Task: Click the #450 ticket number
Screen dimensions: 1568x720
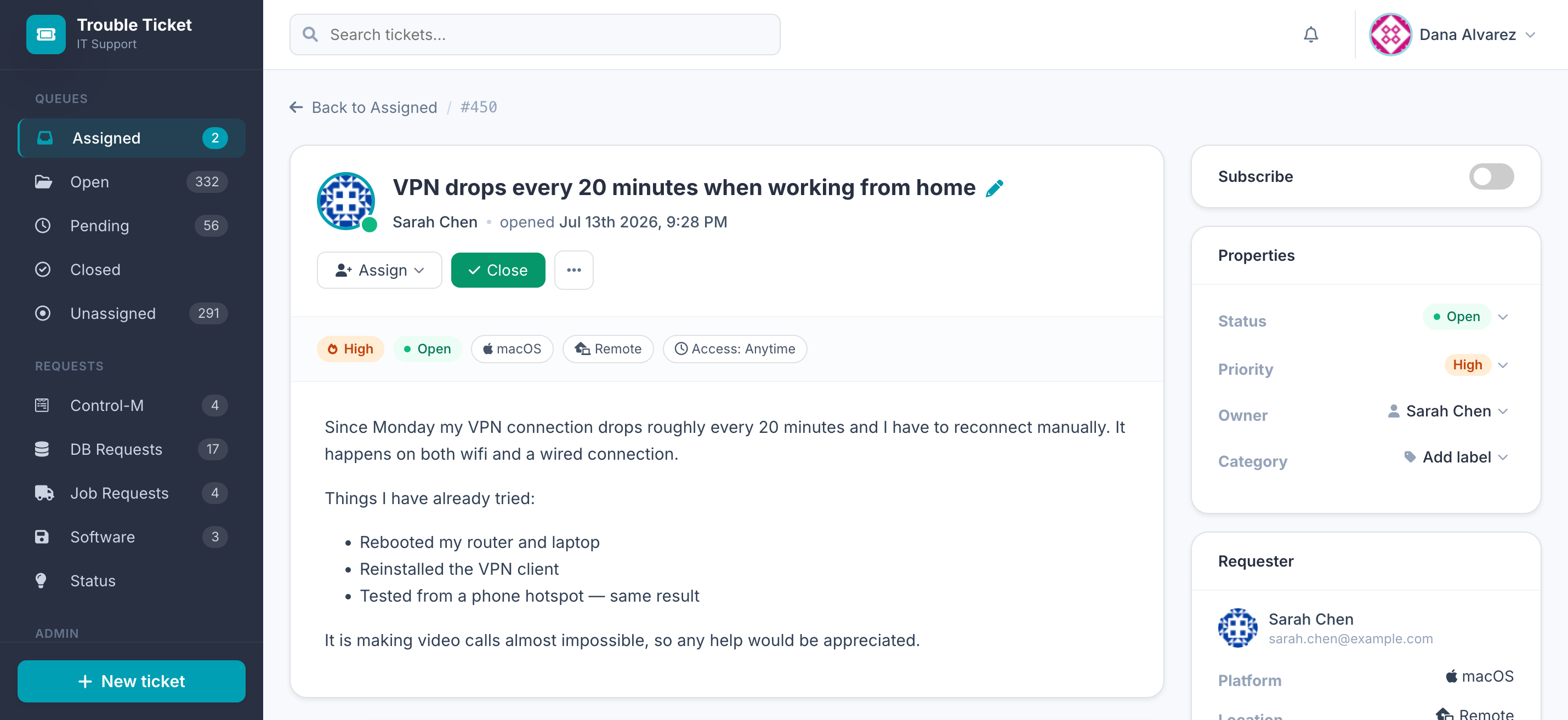Action: [479, 107]
